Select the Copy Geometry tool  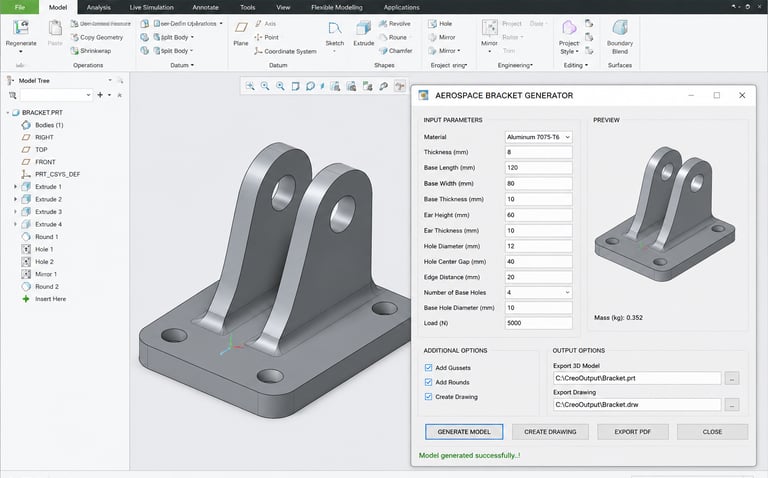point(96,37)
